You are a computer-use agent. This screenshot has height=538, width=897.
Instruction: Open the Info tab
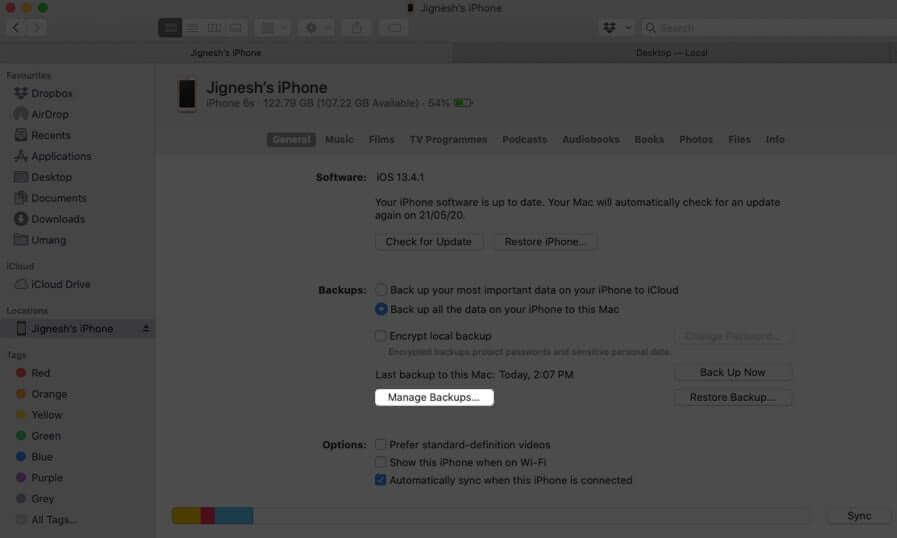[775, 140]
